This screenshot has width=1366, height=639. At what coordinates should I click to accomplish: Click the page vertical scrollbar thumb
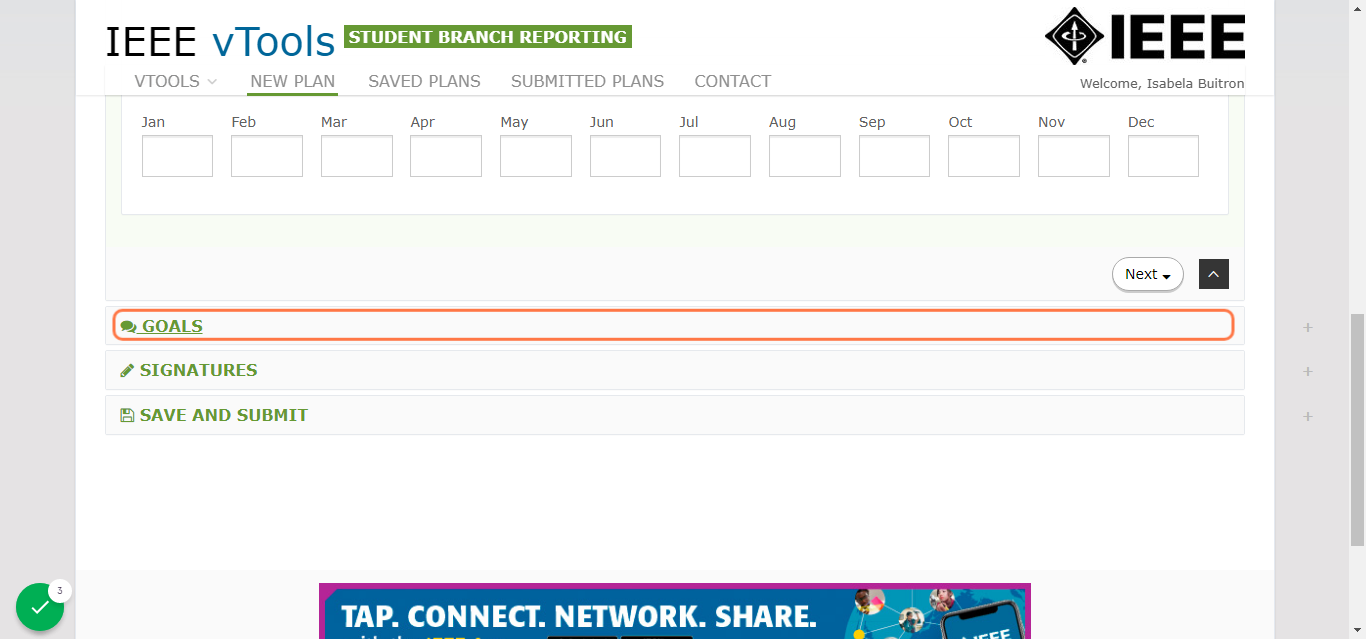1357,430
